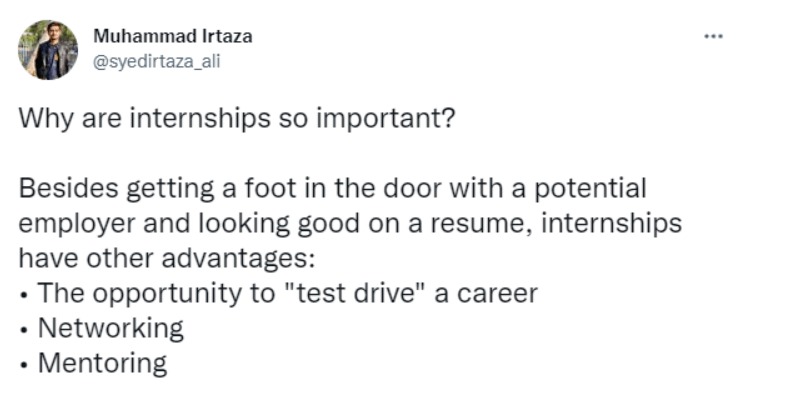Click the bullet dot before "Networking"
Image resolution: width=788 pixels, height=403 pixels.
pyautogui.click(x=24, y=329)
